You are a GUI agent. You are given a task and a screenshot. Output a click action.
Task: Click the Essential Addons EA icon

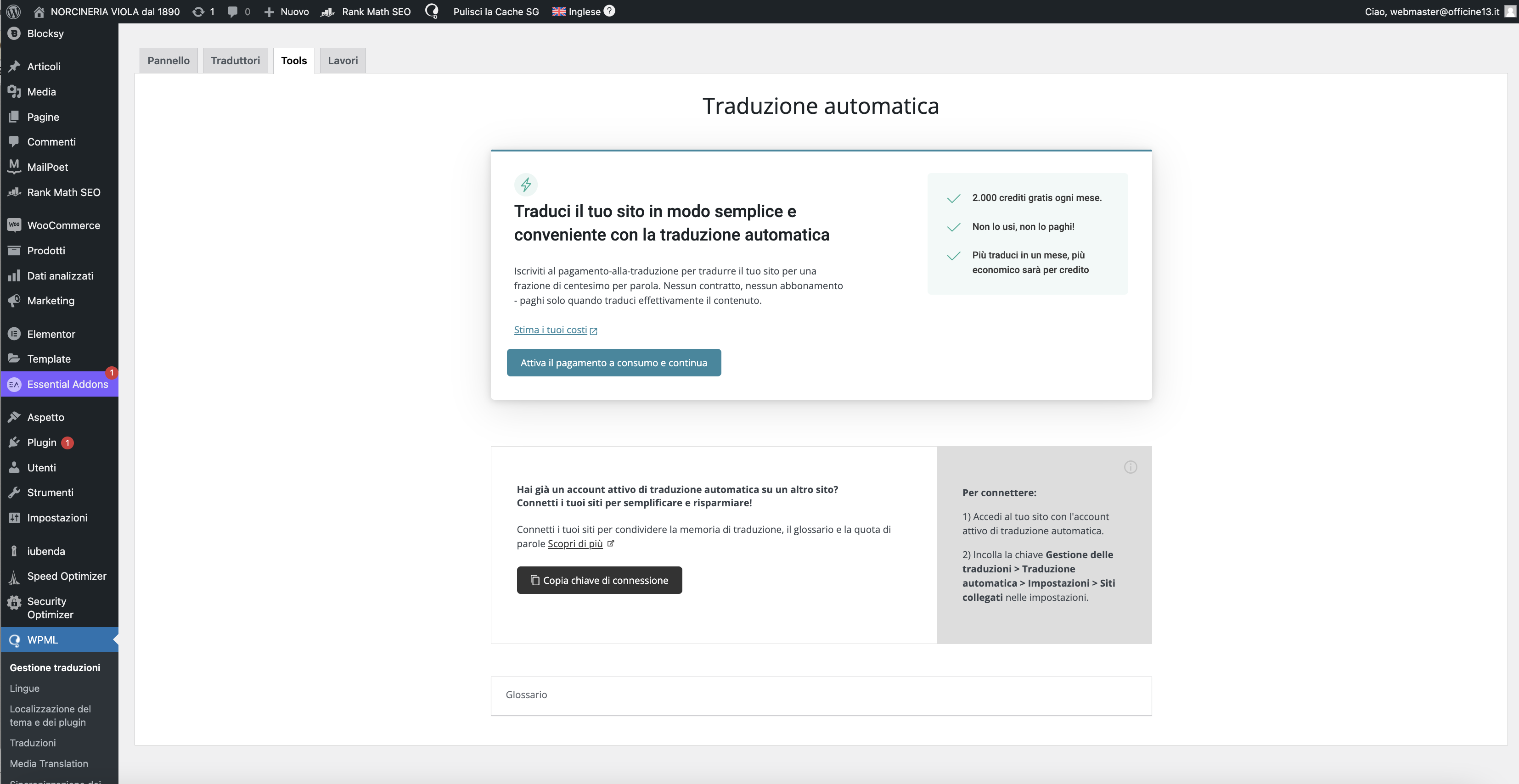14,384
